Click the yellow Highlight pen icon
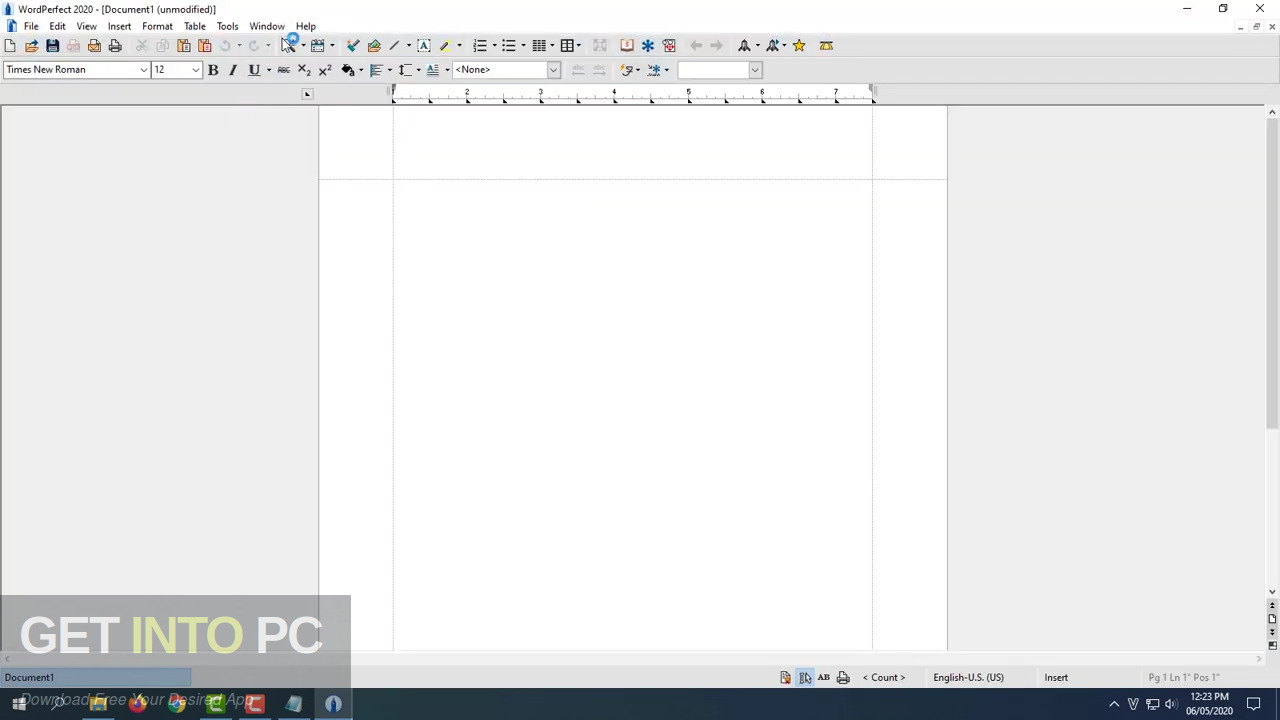 (445, 46)
